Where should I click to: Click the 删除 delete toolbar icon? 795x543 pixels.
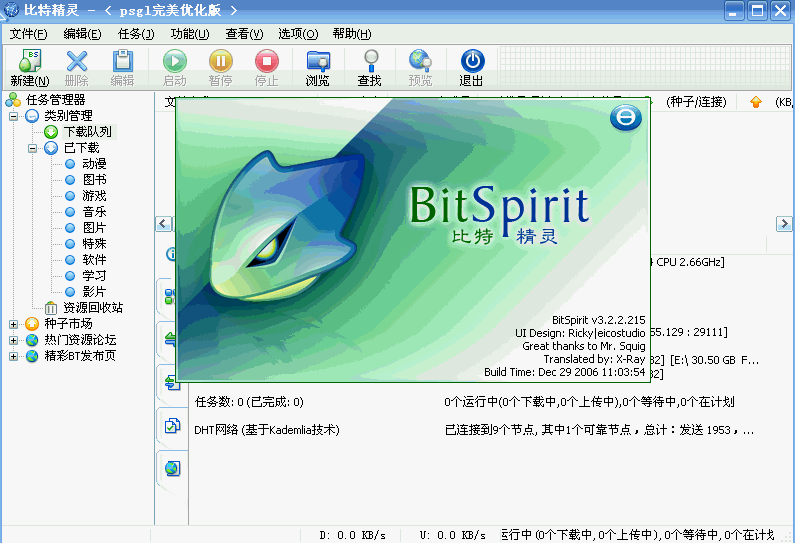[x=77, y=61]
